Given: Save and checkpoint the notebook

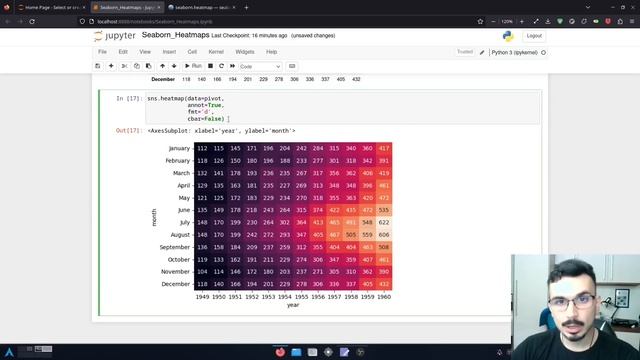Looking at the screenshot, I should click(x=98, y=66).
